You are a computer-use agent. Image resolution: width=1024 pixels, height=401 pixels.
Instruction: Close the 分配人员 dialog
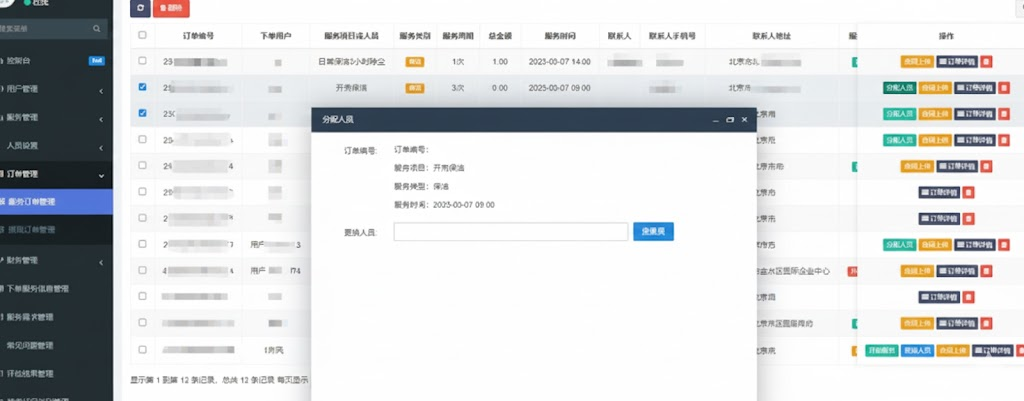tap(744, 120)
